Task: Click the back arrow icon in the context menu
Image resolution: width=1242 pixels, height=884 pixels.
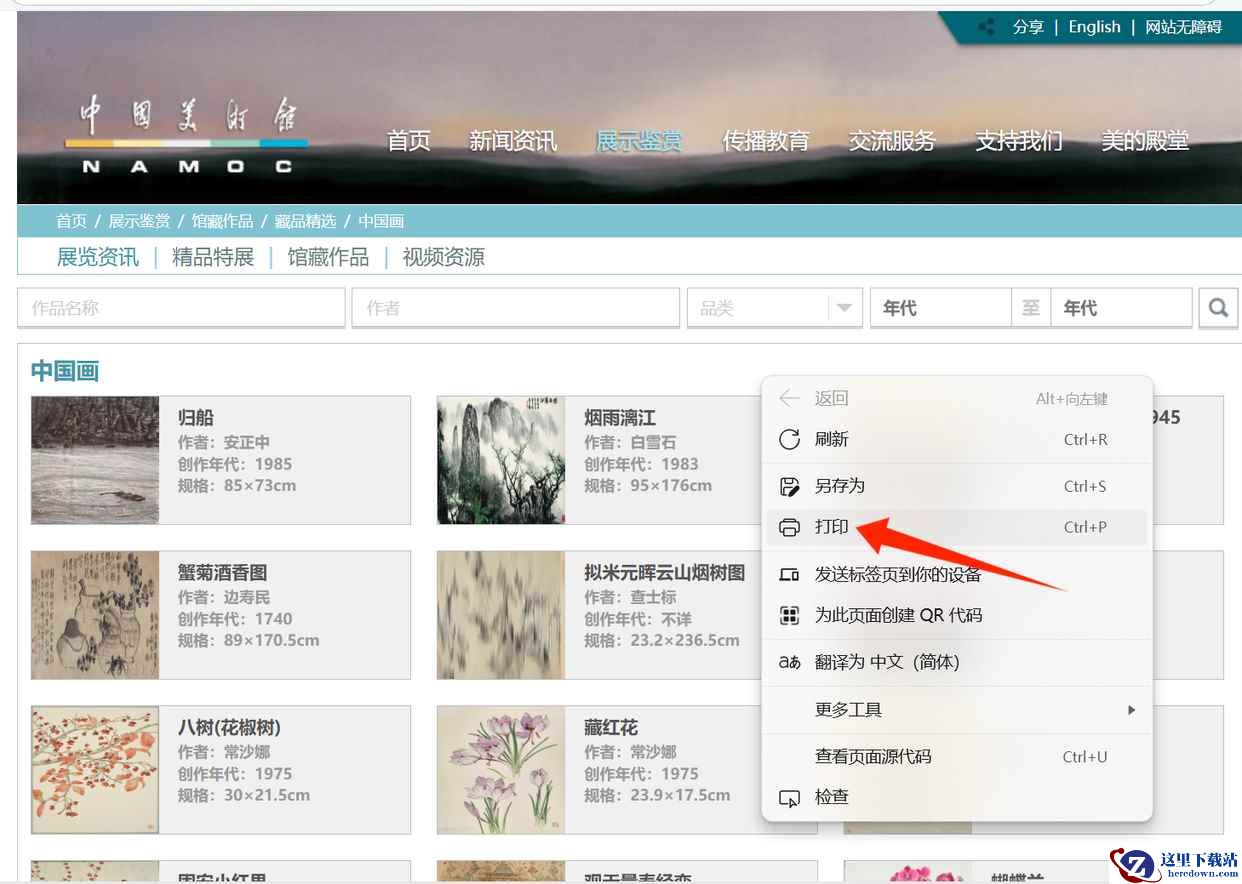Action: click(789, 398)
